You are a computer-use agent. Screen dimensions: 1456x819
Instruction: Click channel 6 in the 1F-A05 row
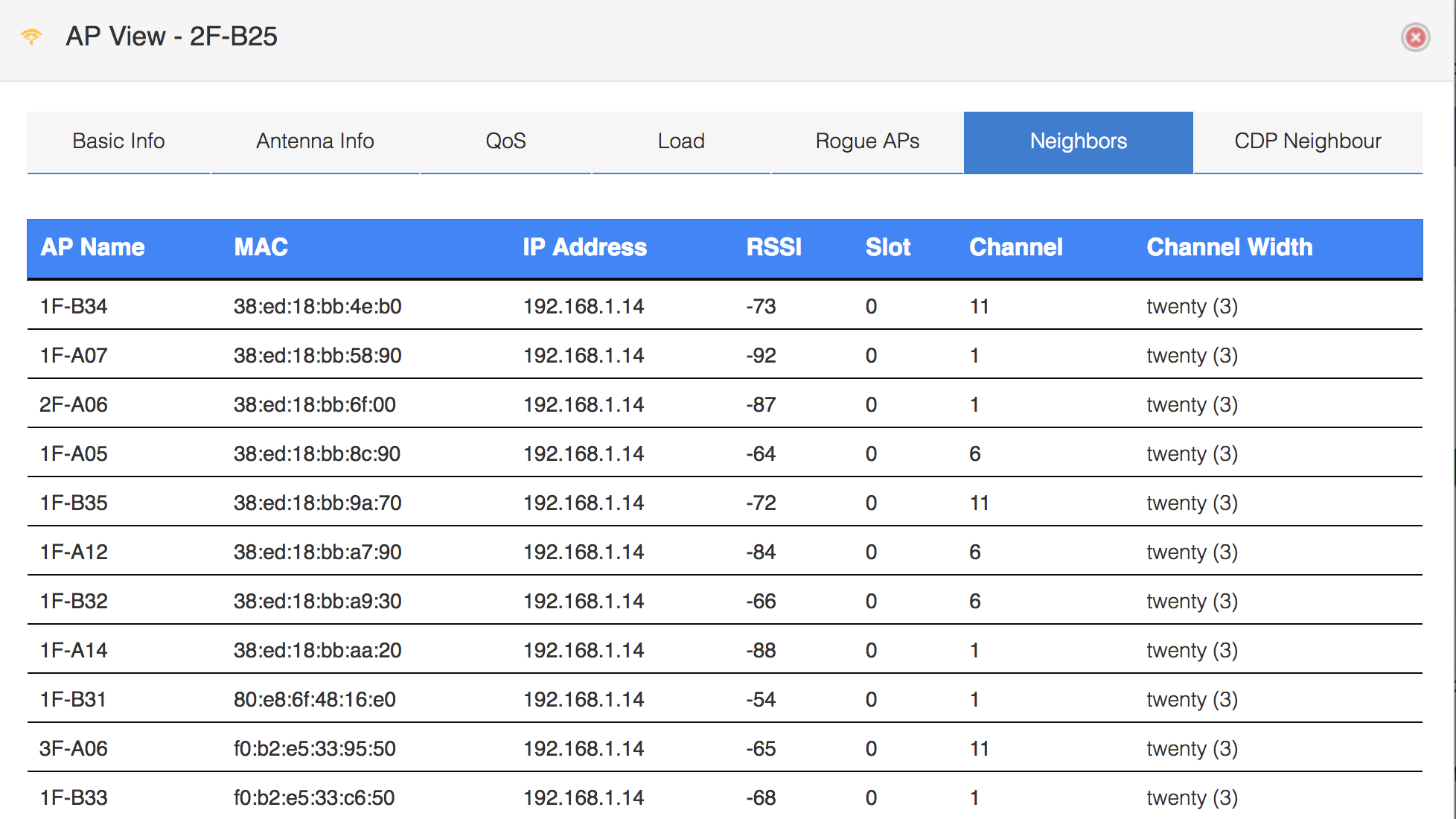tap(975, 453)
